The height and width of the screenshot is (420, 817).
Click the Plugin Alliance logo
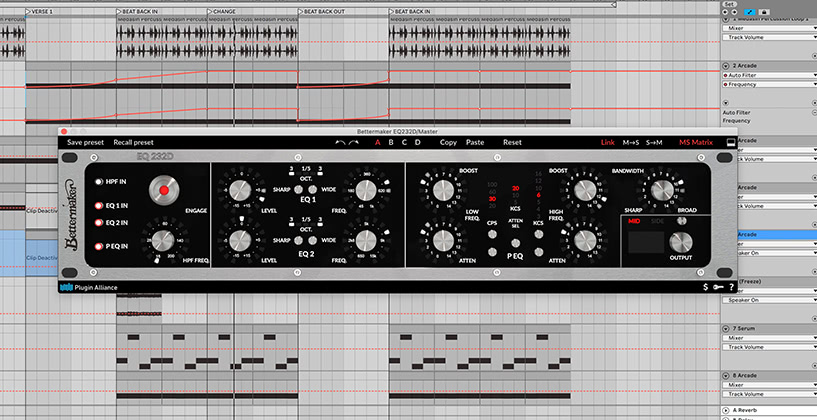point(89,287)
